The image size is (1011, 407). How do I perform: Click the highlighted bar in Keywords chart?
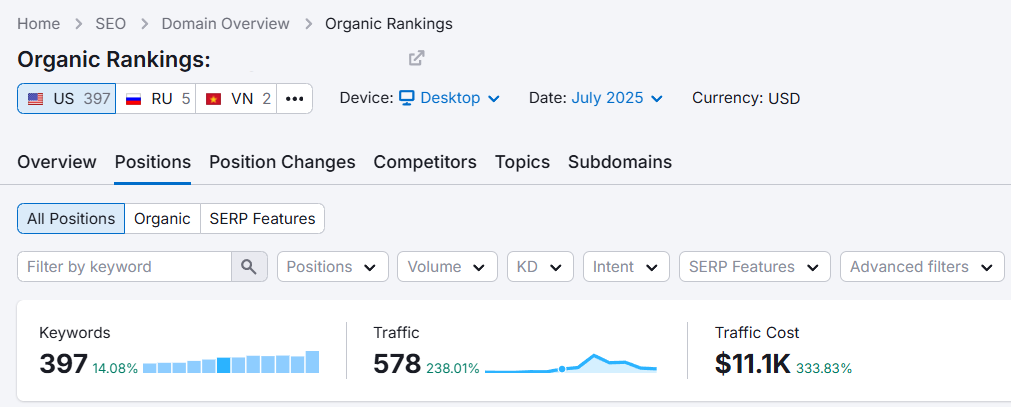click(224, 365)
